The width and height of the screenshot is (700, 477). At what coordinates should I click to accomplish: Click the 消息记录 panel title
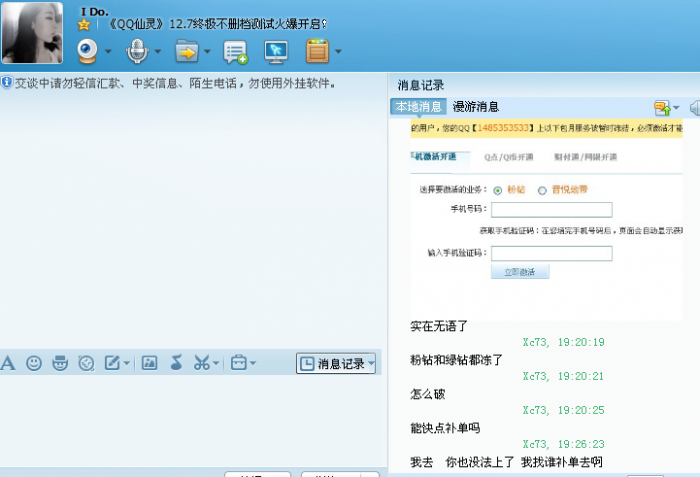[421, 85]
